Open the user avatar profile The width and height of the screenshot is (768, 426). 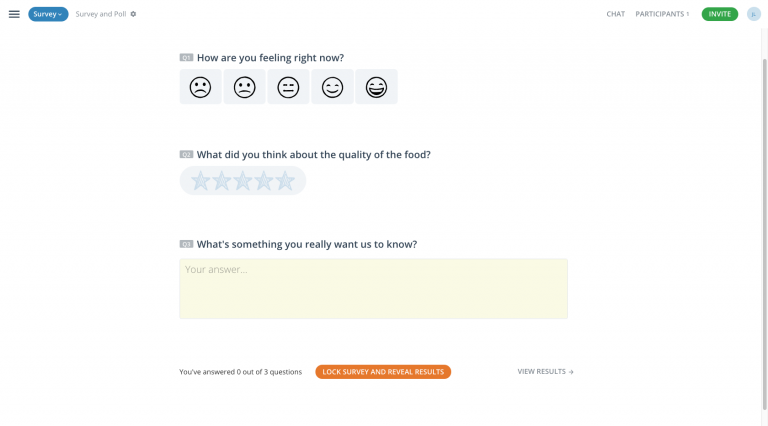(753, 14)
